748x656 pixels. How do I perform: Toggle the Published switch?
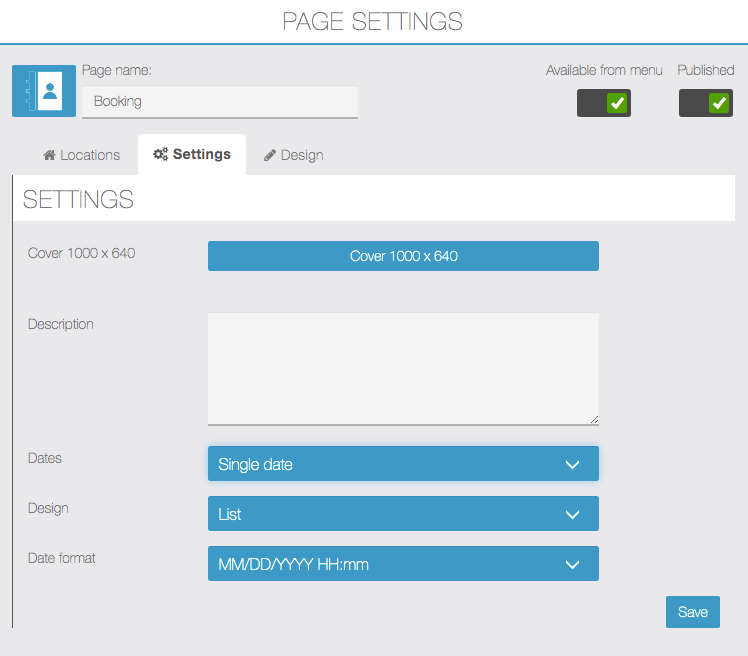click(x=706, y=103)
